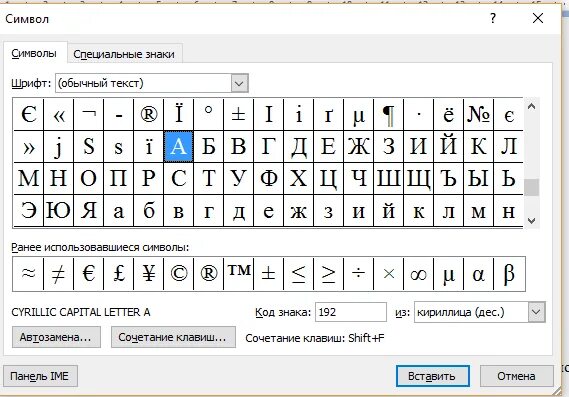Viewport: 569px width, 397px height.
Task: Select the Cyrillic capital Щ cell
Action: click(419, 178)
